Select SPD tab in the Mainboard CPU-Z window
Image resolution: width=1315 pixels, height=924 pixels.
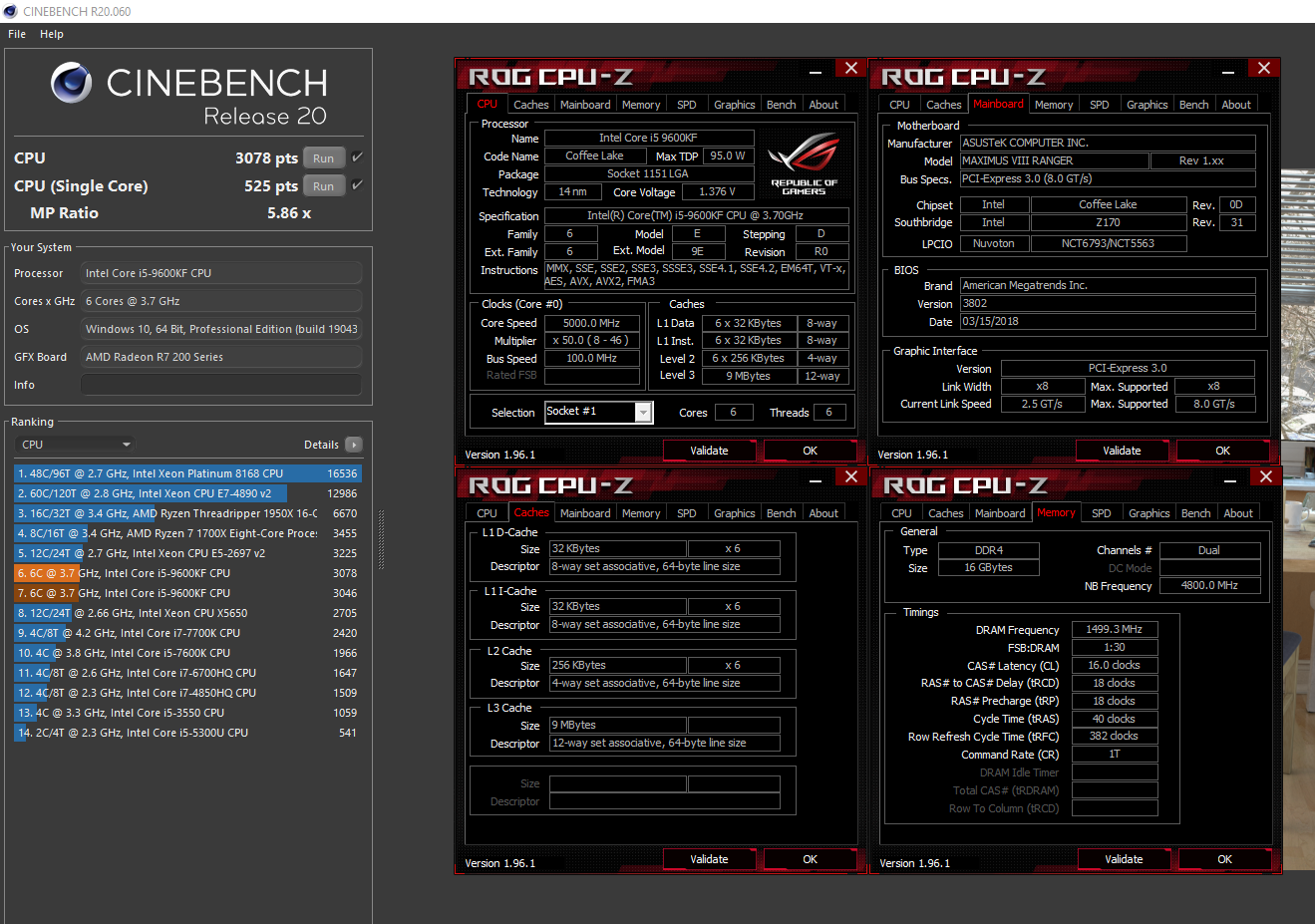tap(1100, 105)
